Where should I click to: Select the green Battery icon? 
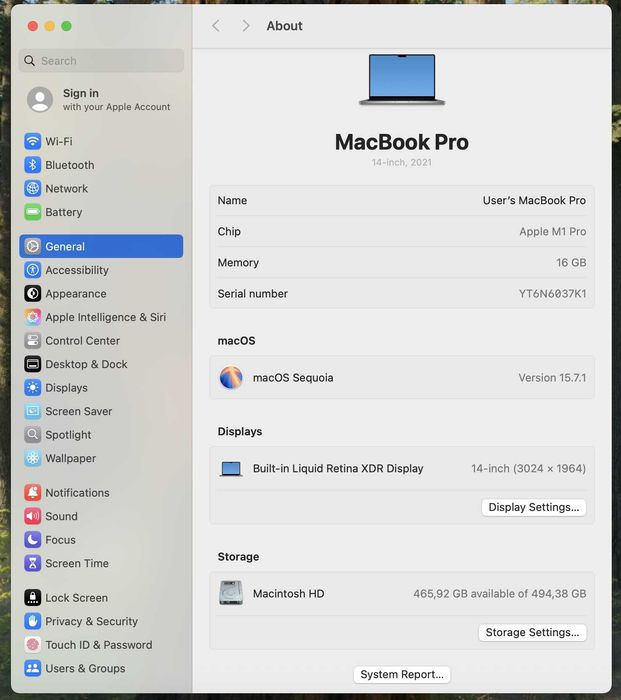coord(33,212)
